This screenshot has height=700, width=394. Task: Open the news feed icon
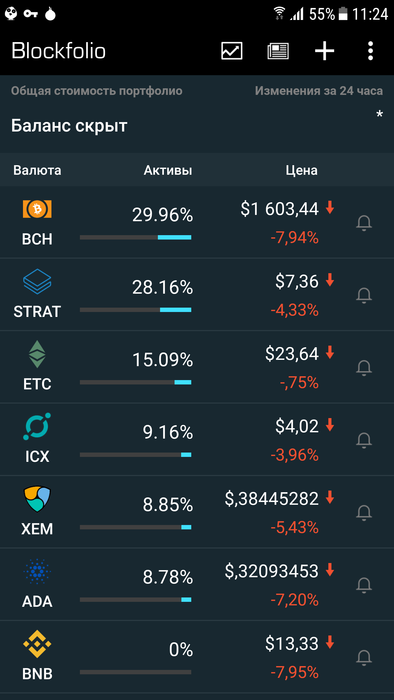point(278,51)
